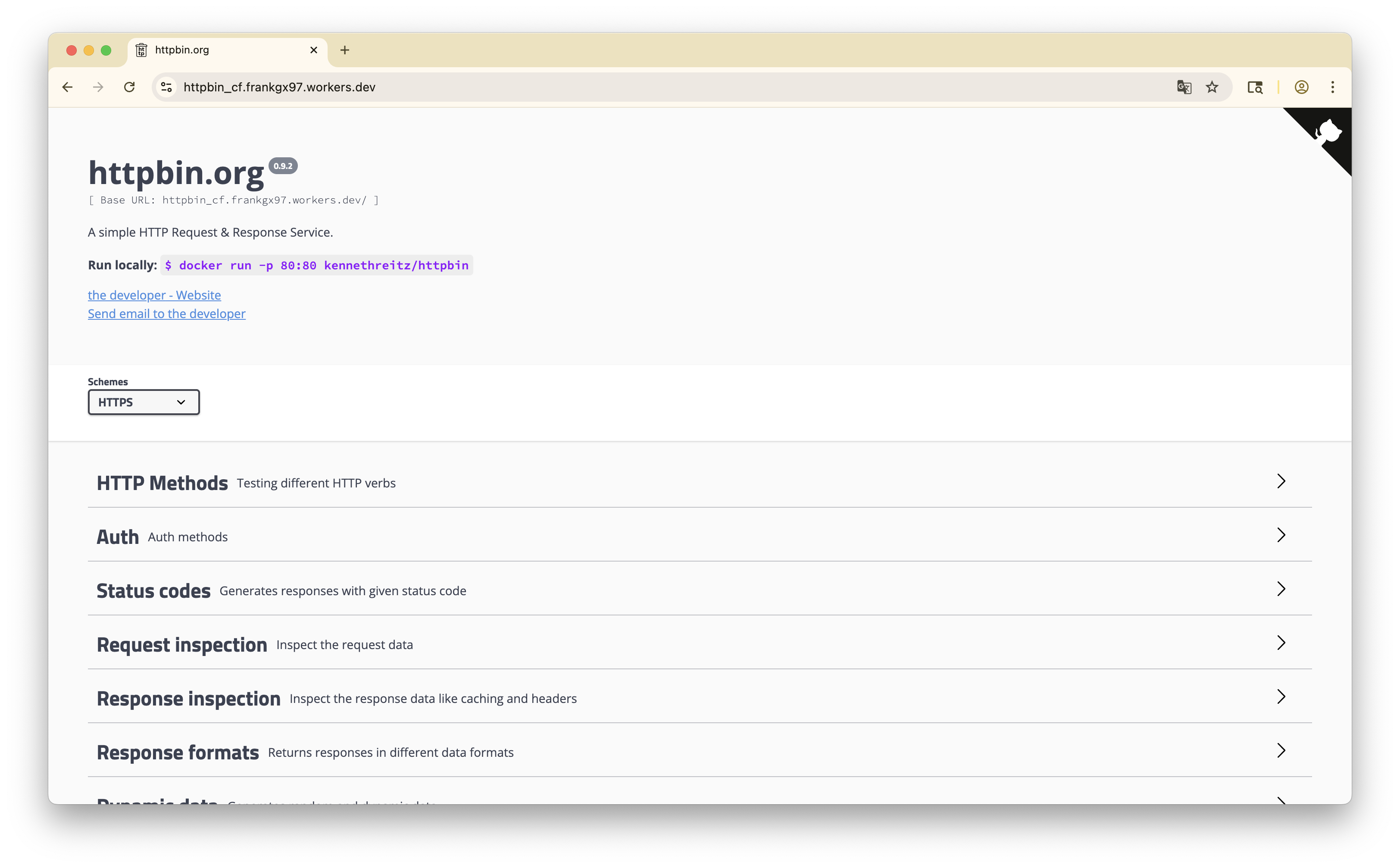Viewport: 1400px width, 868px height.
Task: Bookmark this page via the star icon
Action: pos(1212,87)
